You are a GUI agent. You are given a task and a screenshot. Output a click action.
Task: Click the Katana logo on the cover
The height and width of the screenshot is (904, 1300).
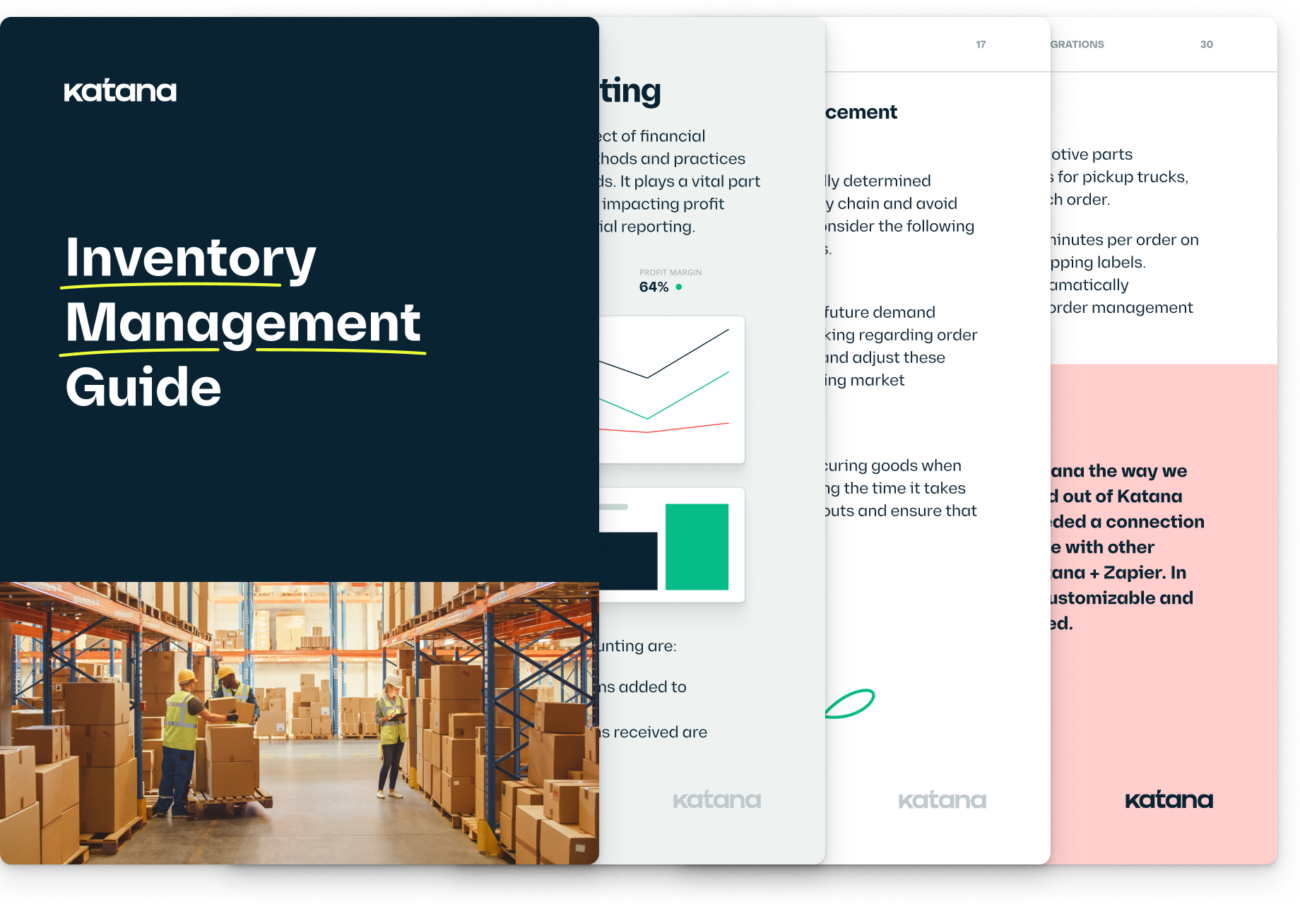(120, 90)
